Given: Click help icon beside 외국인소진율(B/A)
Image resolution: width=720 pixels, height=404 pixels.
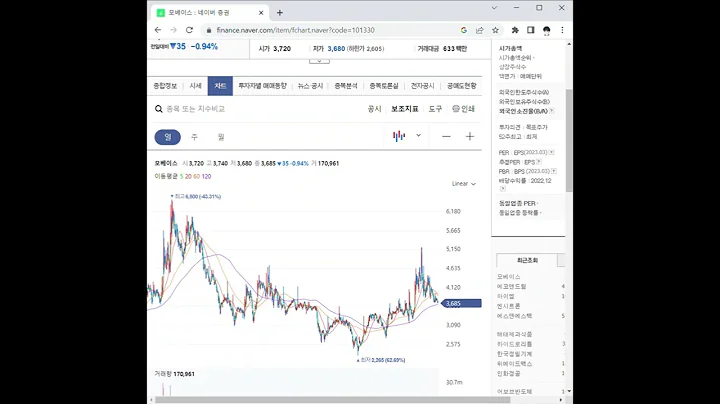Looking at the screenshot, I should click(x=551, y=111).
